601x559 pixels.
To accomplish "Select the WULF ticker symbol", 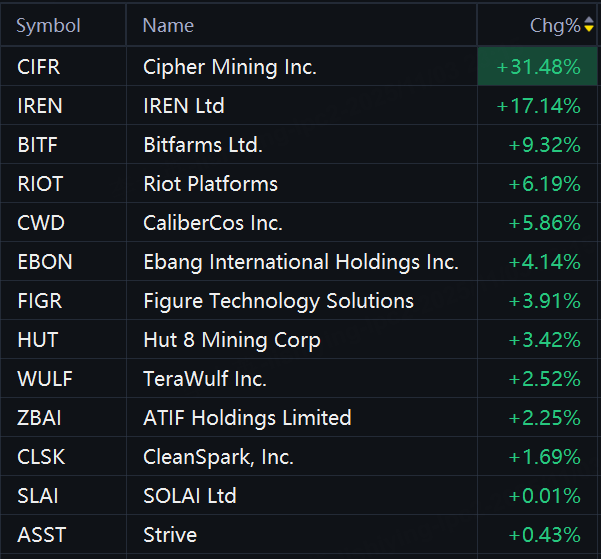I will click(45, 379).
